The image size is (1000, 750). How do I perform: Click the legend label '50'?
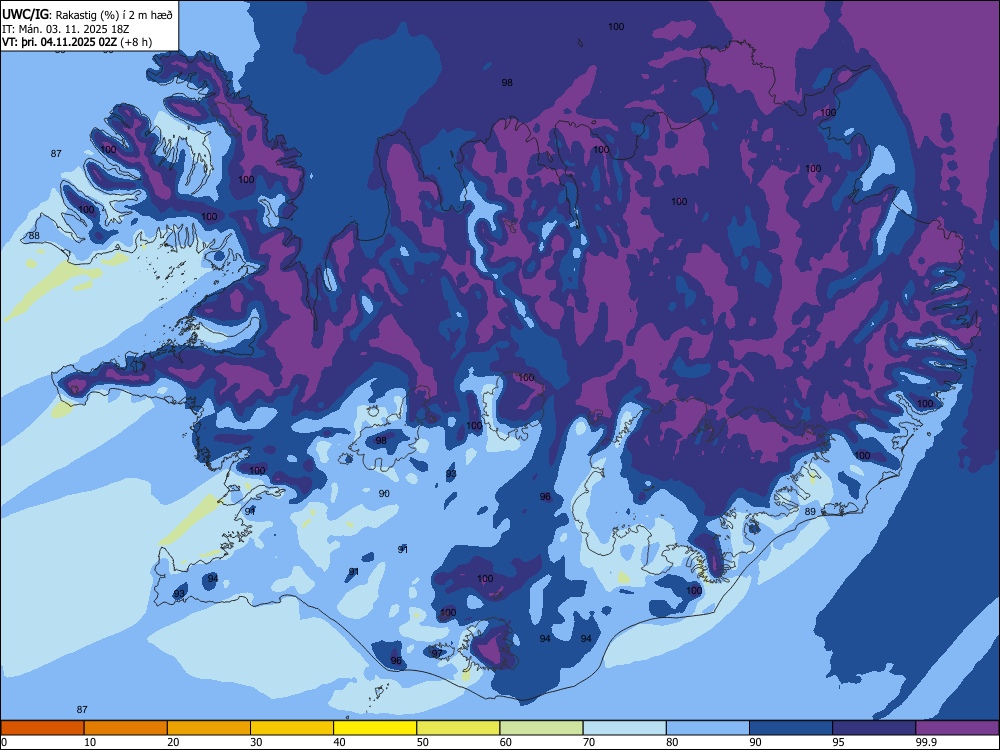pyautogui.click(x=422, y=742)
